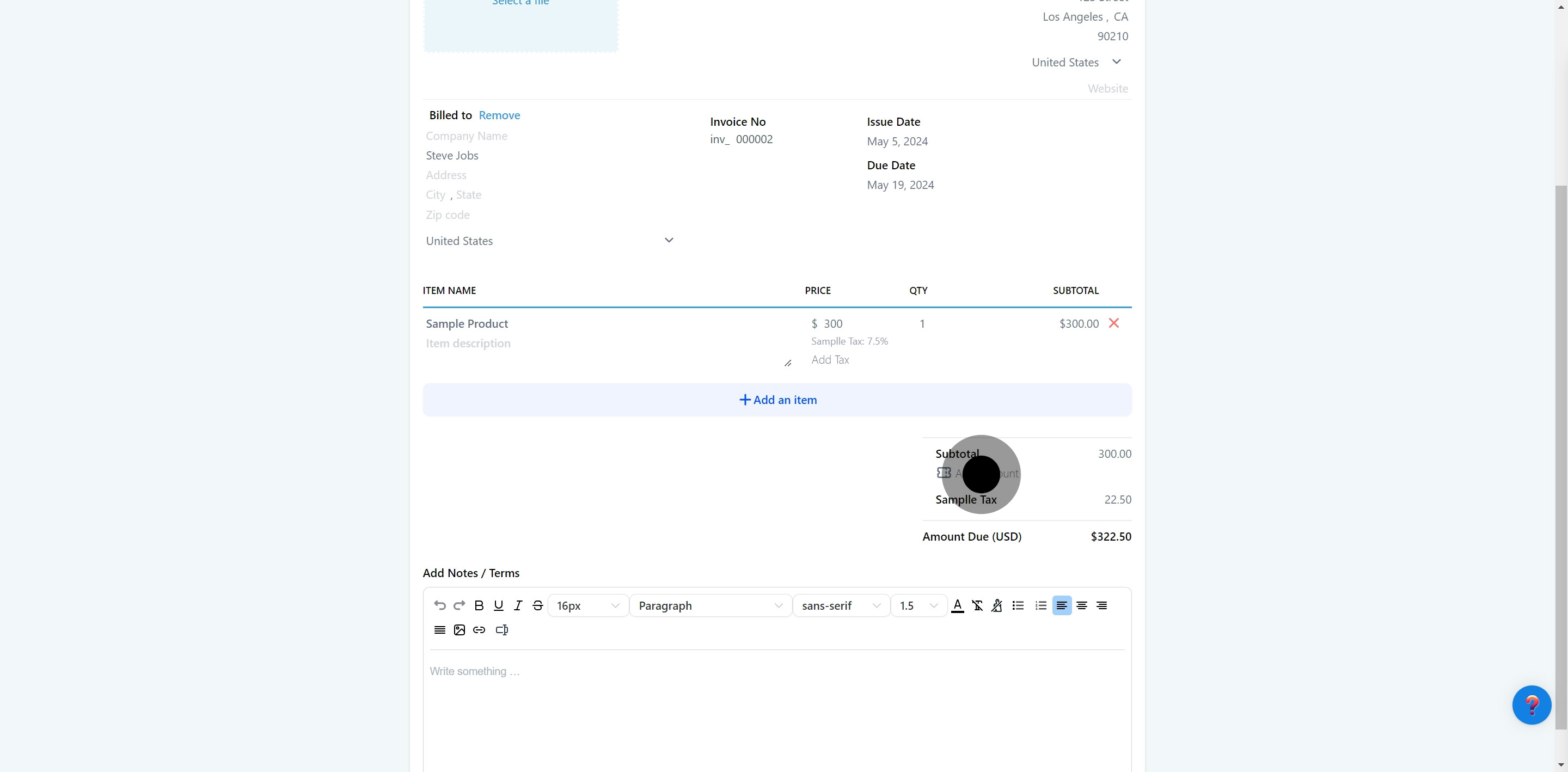Insert a hyperlink in notes editor
Image resolution: width=1568 pixels, height=772 pixels.
[x=479, y=629]
